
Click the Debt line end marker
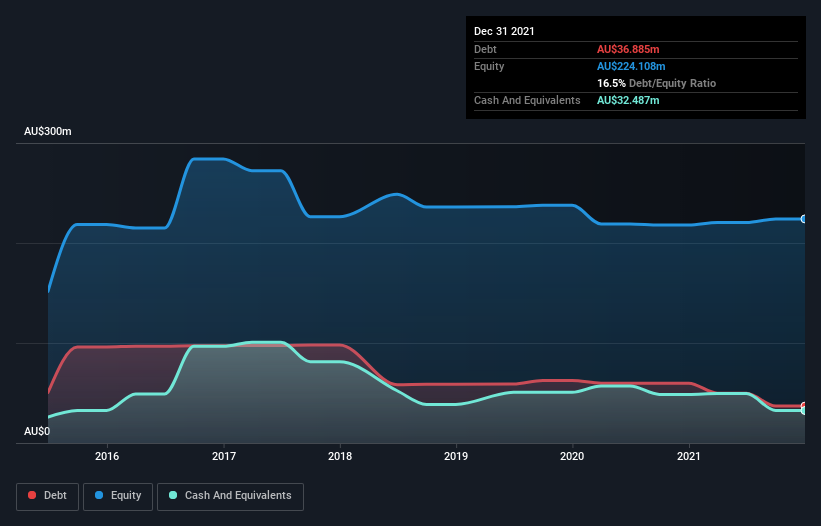804,406
